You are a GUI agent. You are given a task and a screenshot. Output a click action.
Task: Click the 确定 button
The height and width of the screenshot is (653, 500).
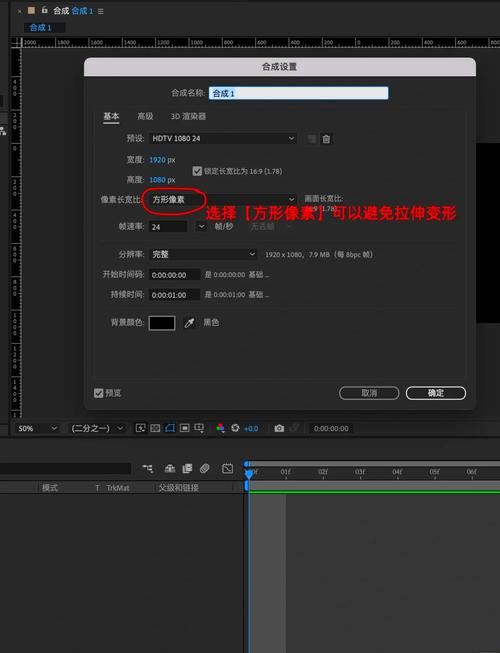click(x=435, y=393)
